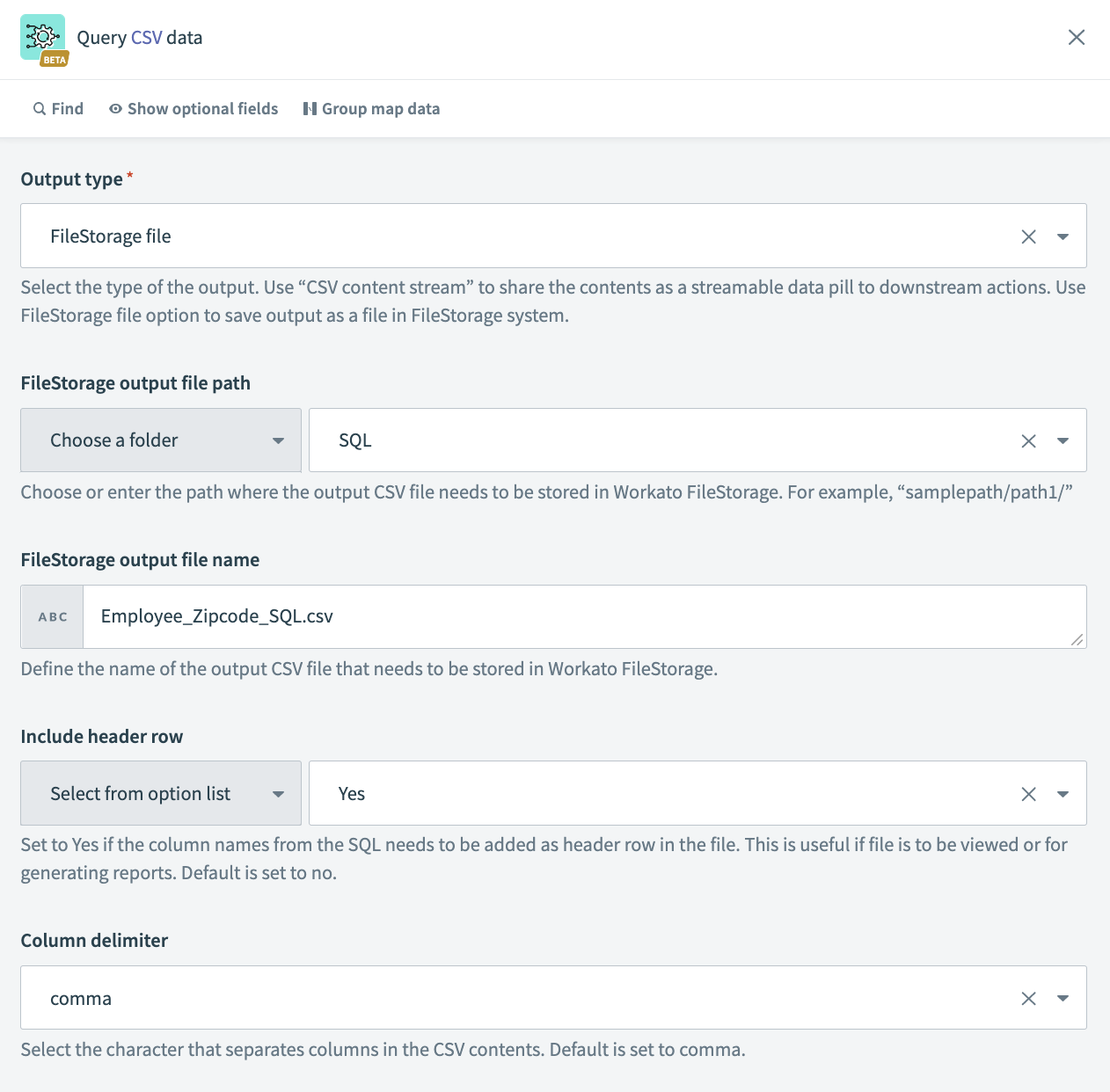Viewport: 1110px width, 1092px height.
Task: Click the Find magnifier icon
Action: coord(40,109)
